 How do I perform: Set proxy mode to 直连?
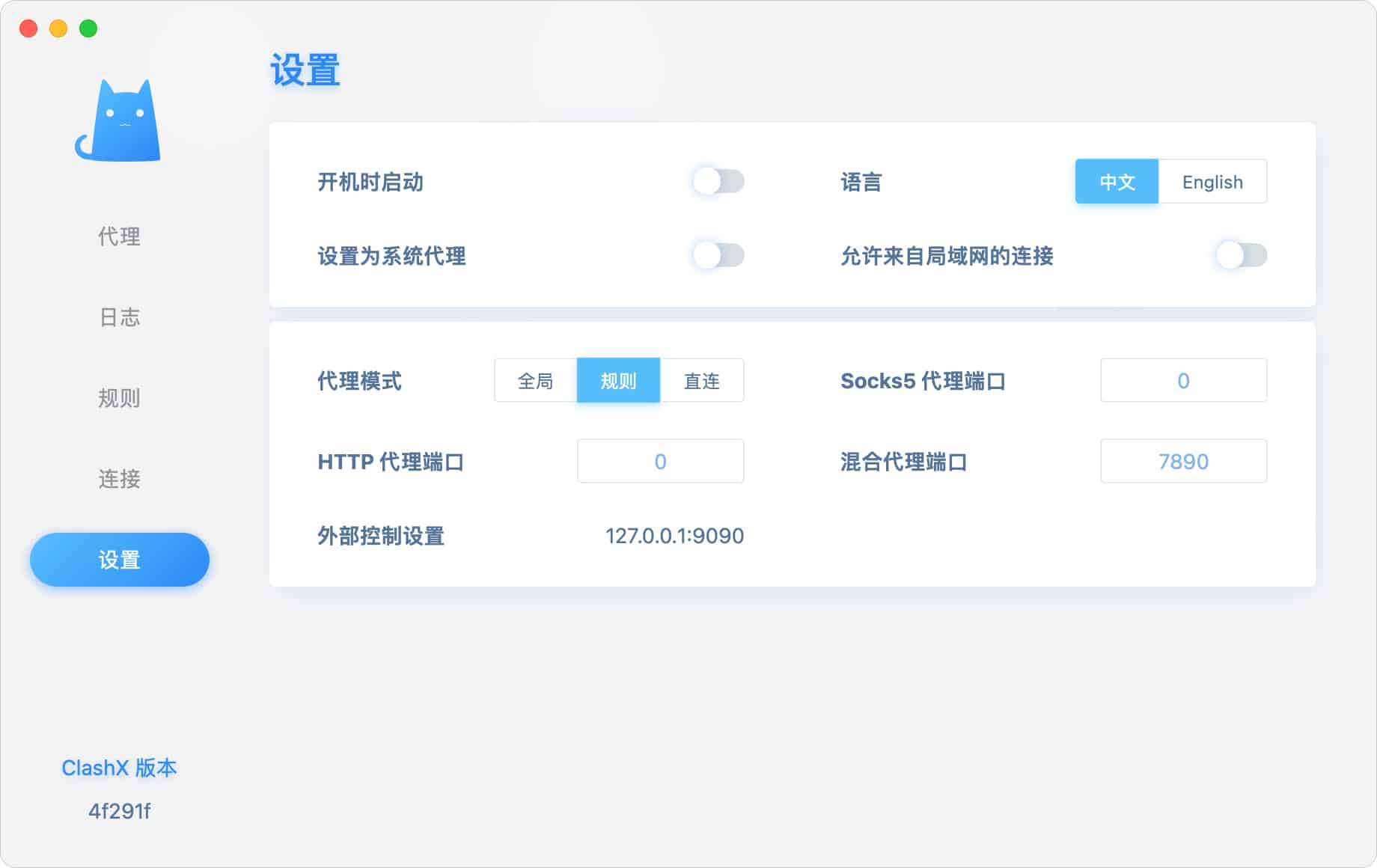[x=702, y=381]
